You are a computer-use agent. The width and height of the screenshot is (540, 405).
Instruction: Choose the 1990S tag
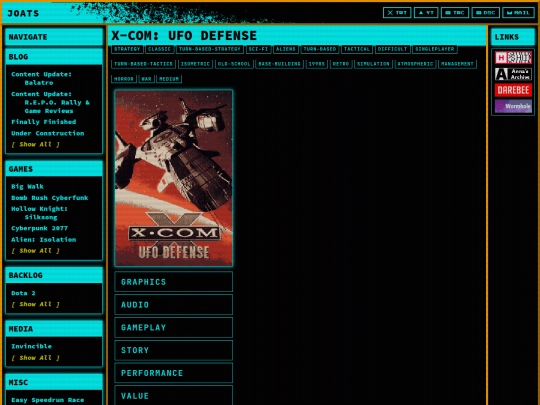[x=316, y=64]
